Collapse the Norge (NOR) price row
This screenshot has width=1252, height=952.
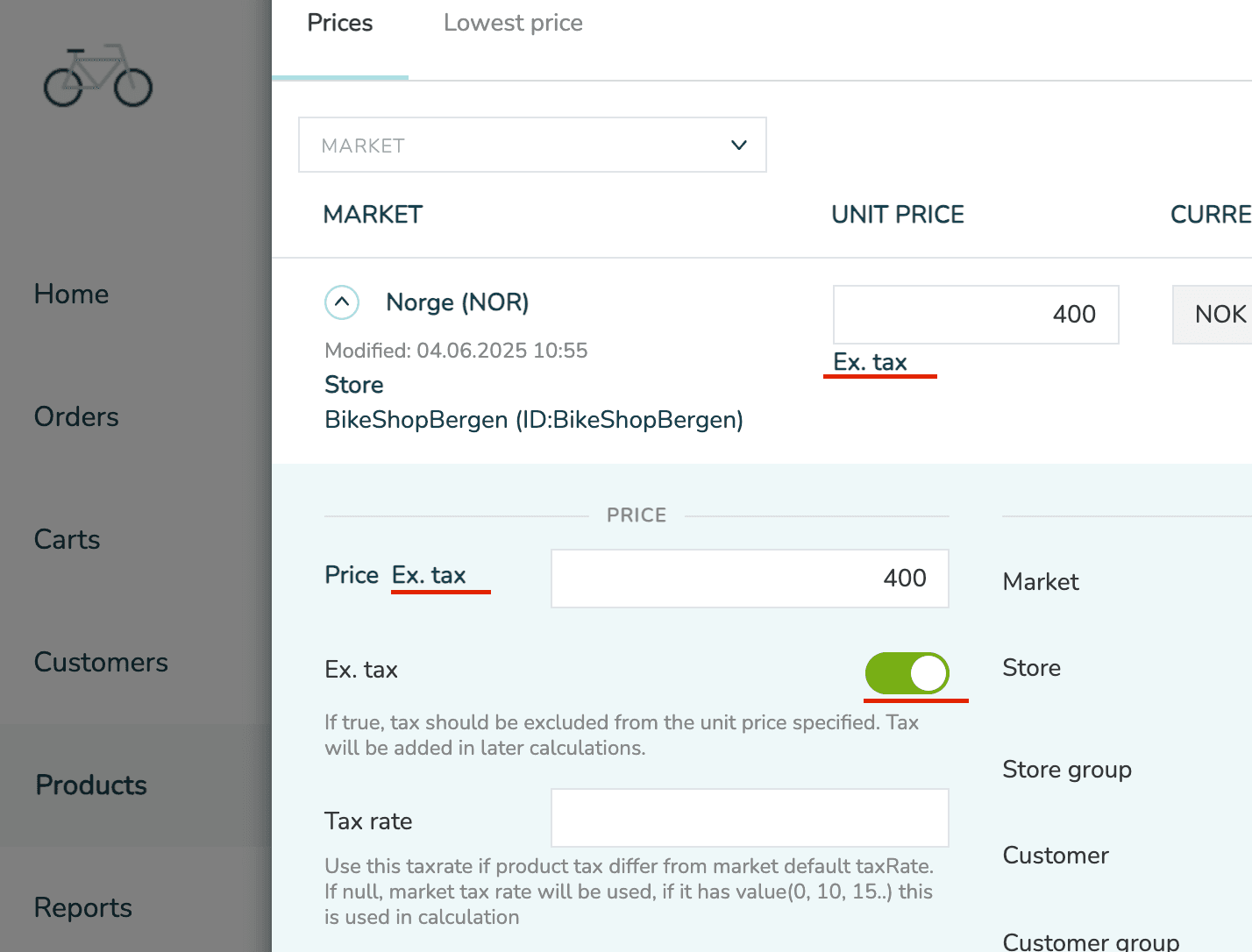342,302
